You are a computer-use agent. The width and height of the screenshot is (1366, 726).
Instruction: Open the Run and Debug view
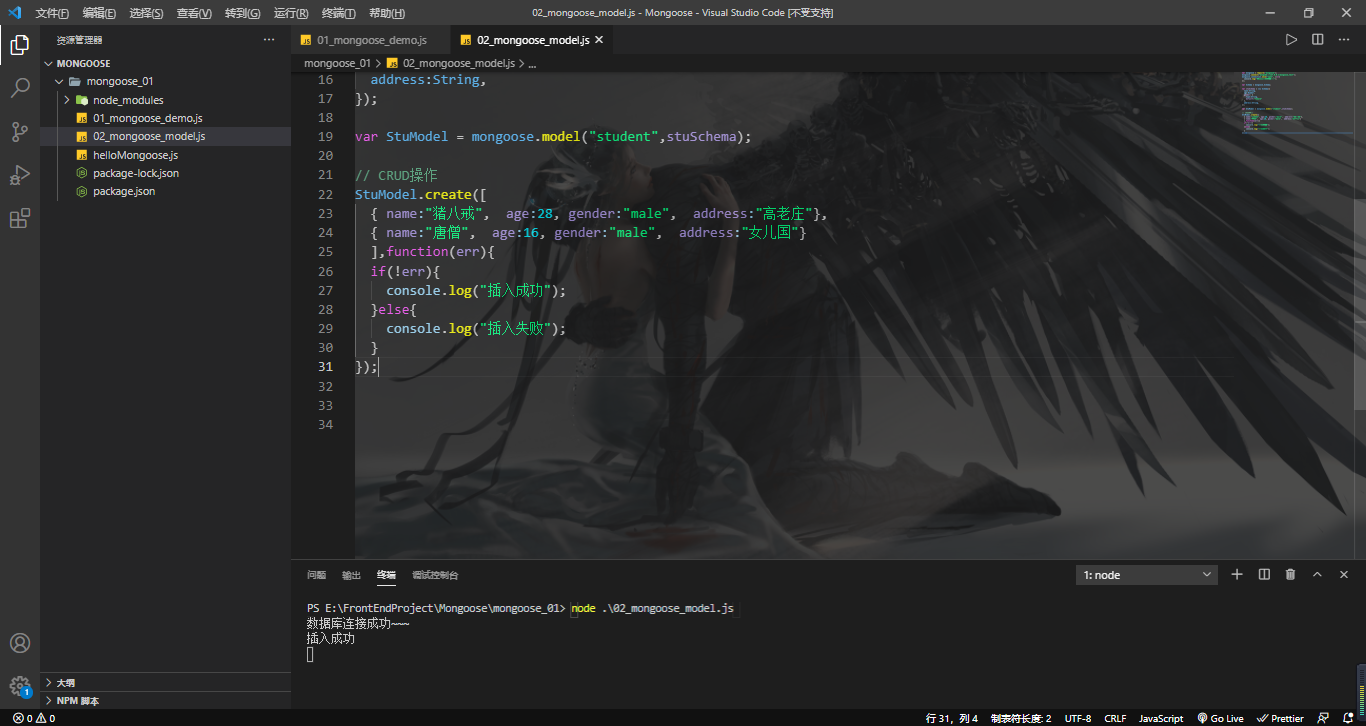click(x=20, y=175)
